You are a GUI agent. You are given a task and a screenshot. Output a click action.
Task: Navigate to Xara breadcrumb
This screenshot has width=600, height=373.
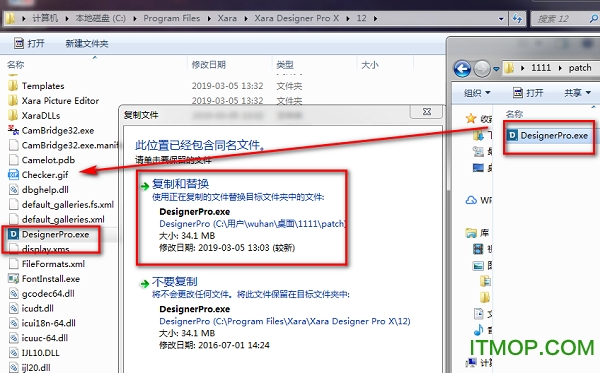tap(227, 18)
